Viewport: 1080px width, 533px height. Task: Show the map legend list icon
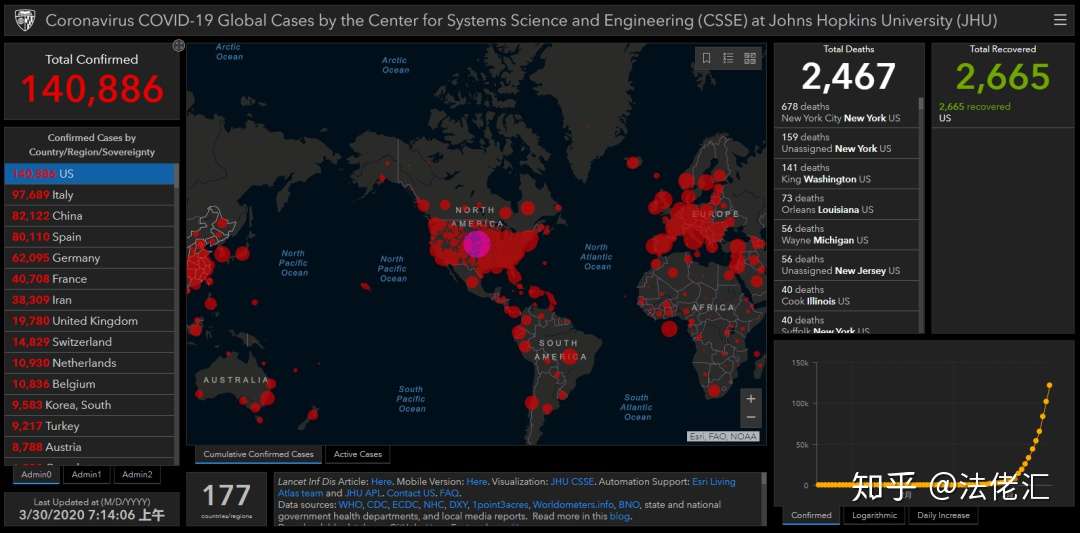click(728, 59)
